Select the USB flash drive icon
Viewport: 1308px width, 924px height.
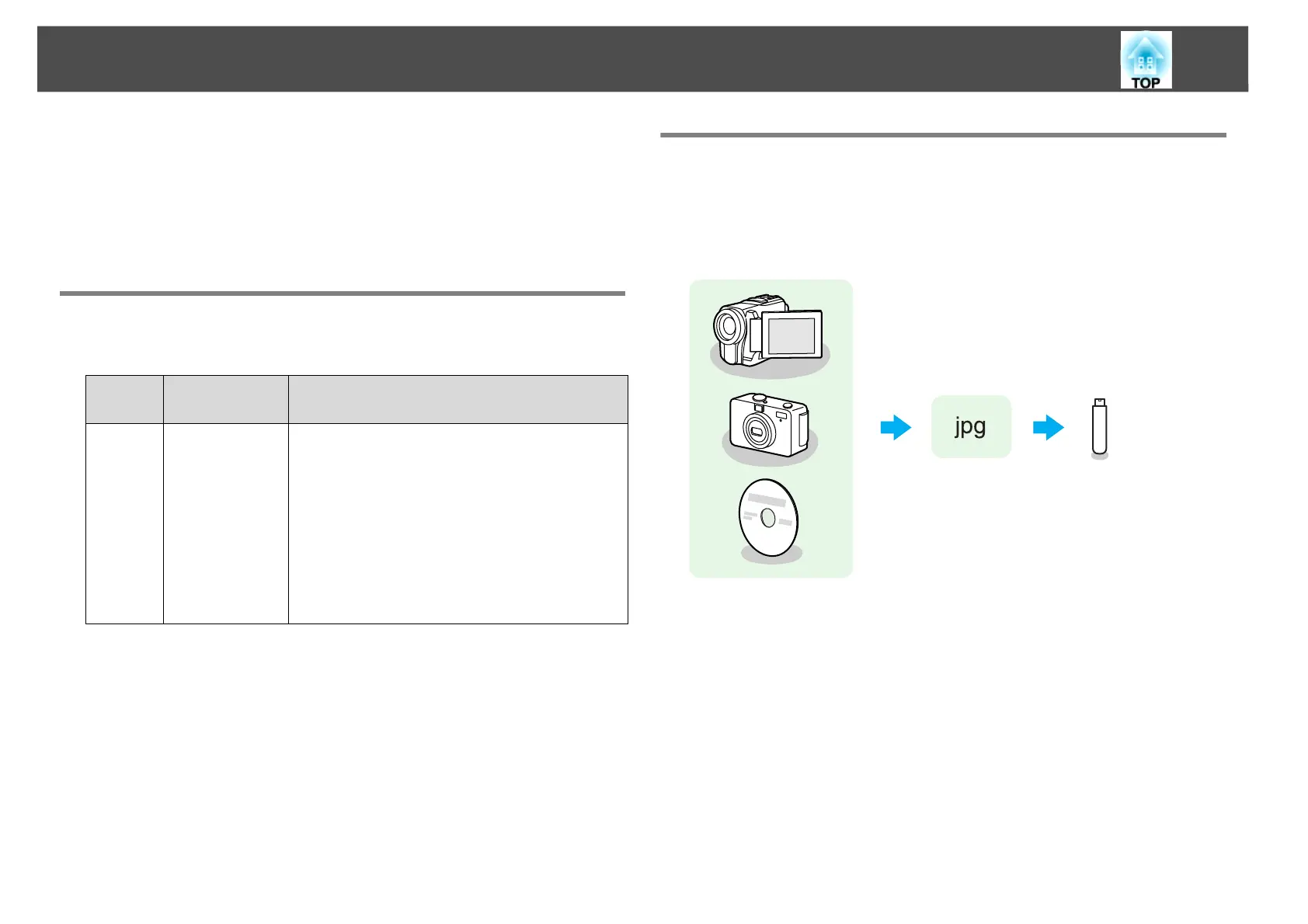1099,429
